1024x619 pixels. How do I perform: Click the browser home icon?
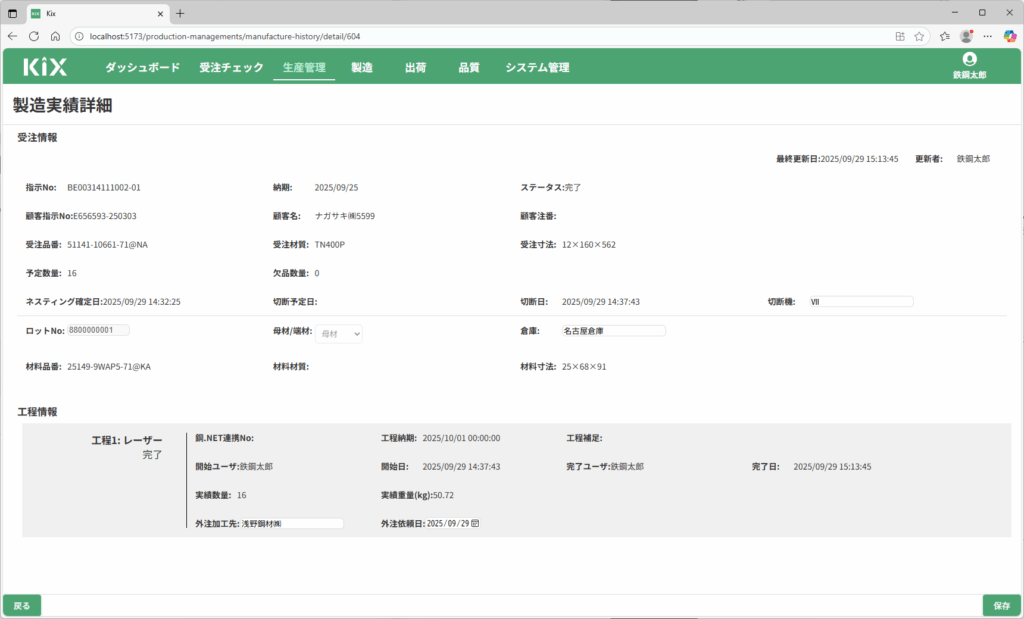55,36
